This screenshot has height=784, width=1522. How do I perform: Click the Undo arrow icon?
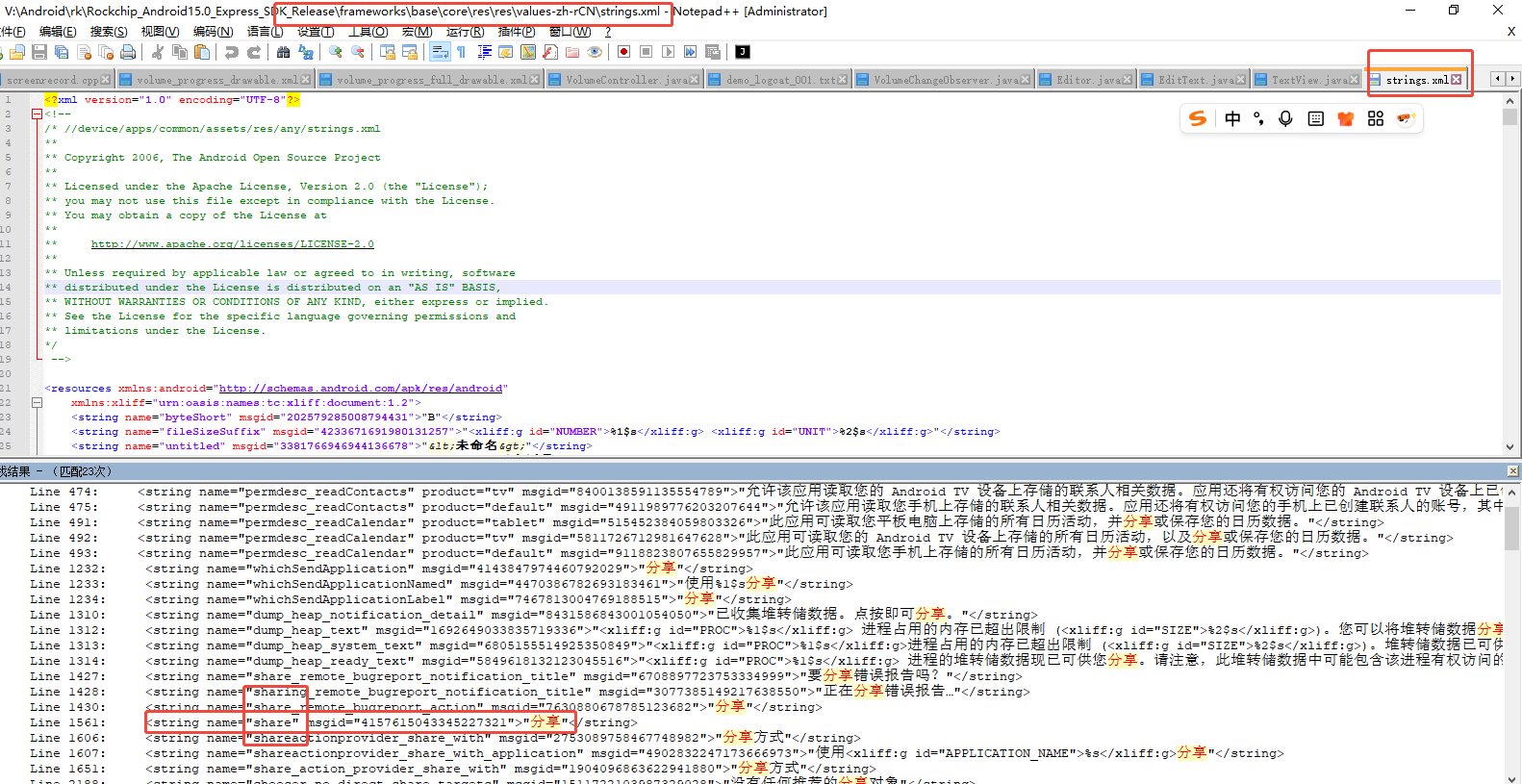tap(231, 52)
